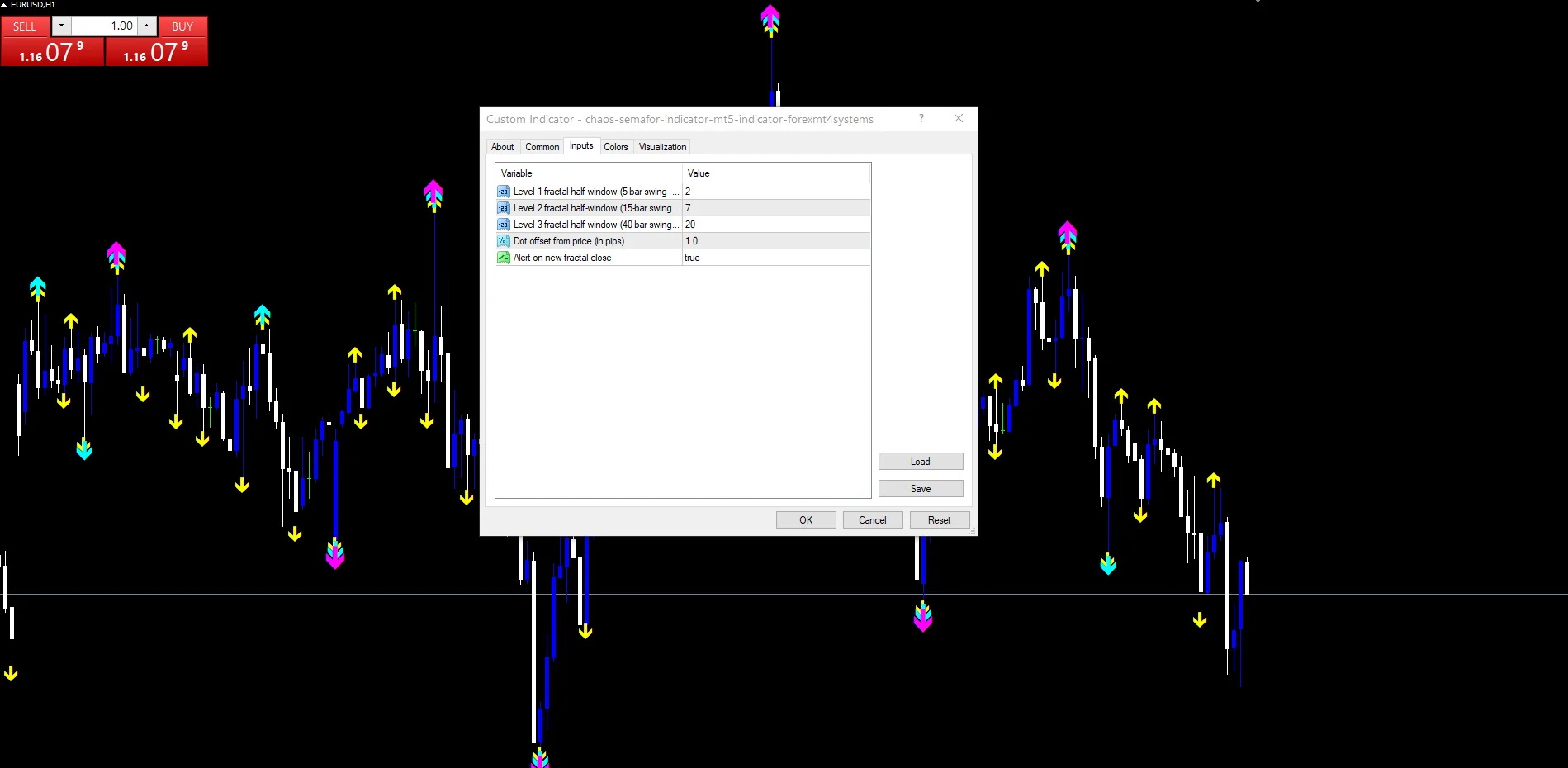The height and width of the screenshot is (768, 1568).
Task: Open the Visualization tab
Action: pyautogui.click(x=662, y=147)
